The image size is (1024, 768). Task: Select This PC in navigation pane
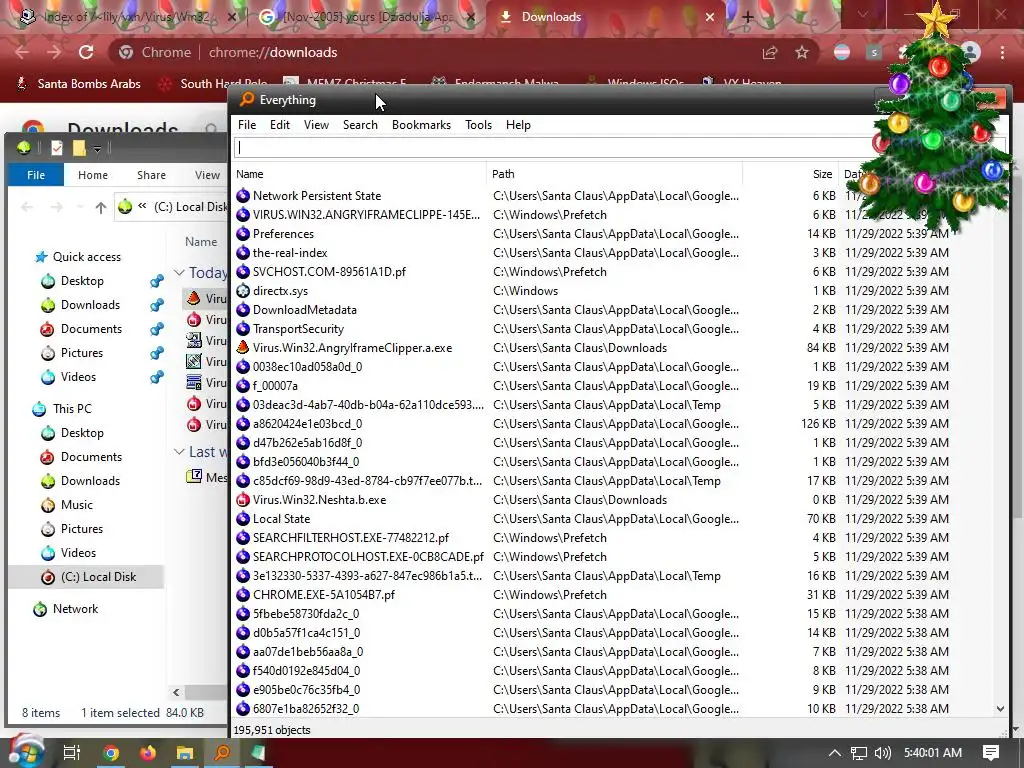[72, 409]
